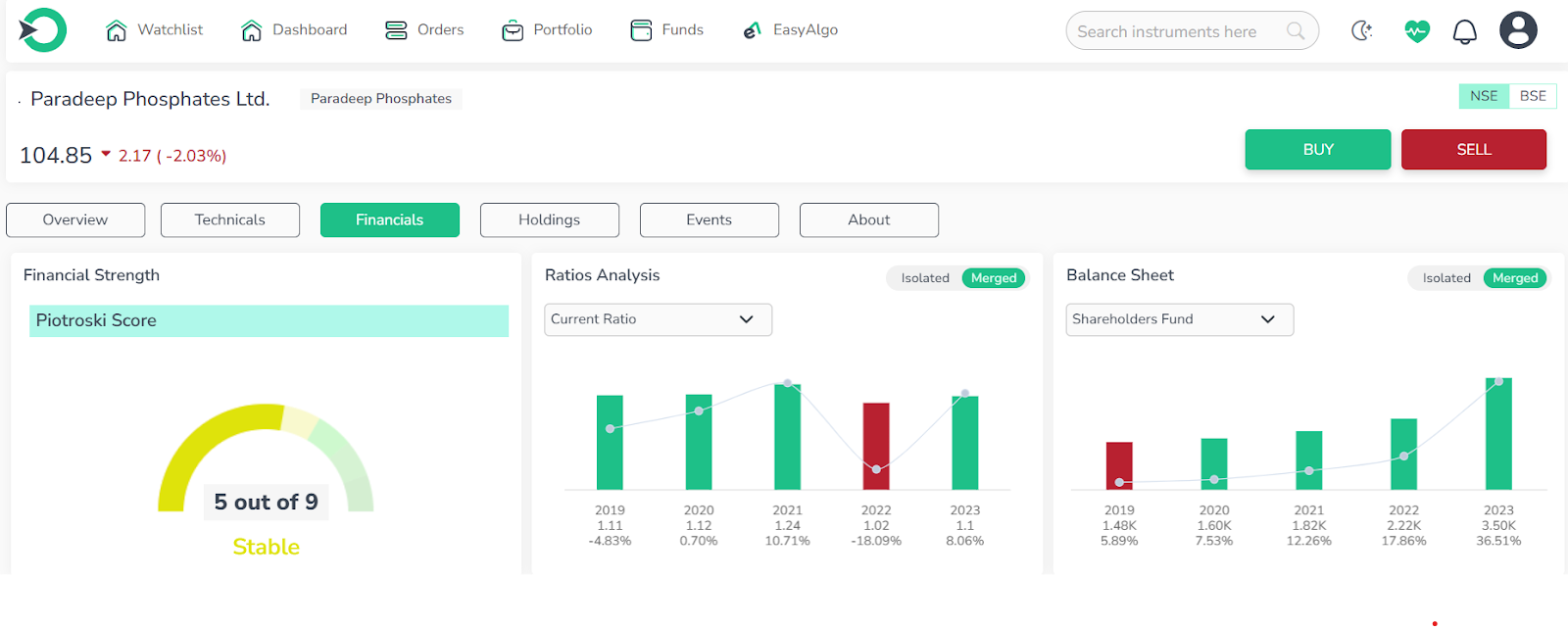Click the 2019 Current Ratio bar
Screen dimensions: 1568x627
[x=610, y=443]
